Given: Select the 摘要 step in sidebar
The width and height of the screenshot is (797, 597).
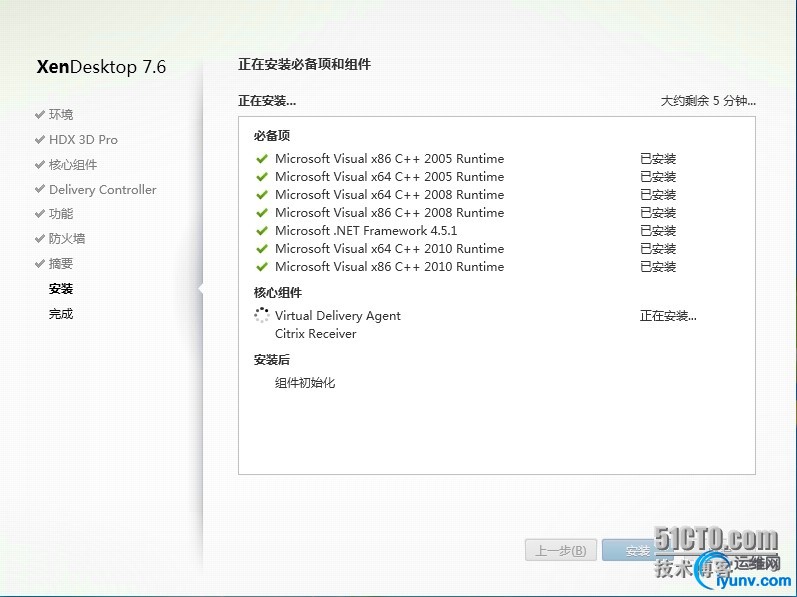Looking at the screenshot, I should [61, 263].
